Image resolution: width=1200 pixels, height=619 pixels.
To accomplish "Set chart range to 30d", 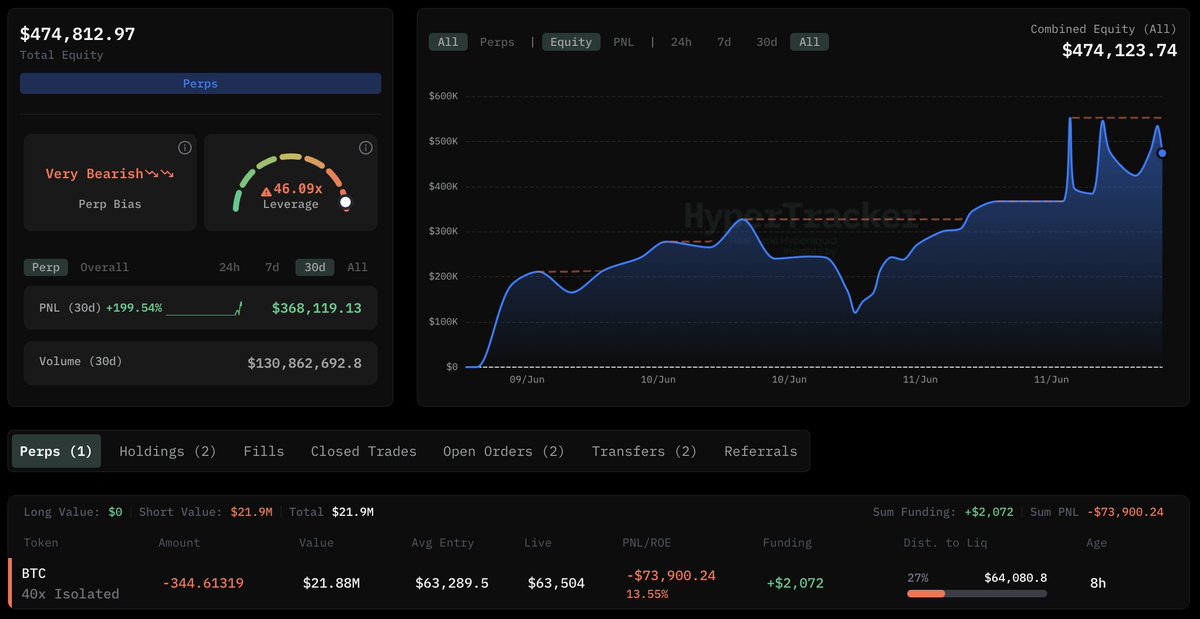I will click(x=766, y=42).
